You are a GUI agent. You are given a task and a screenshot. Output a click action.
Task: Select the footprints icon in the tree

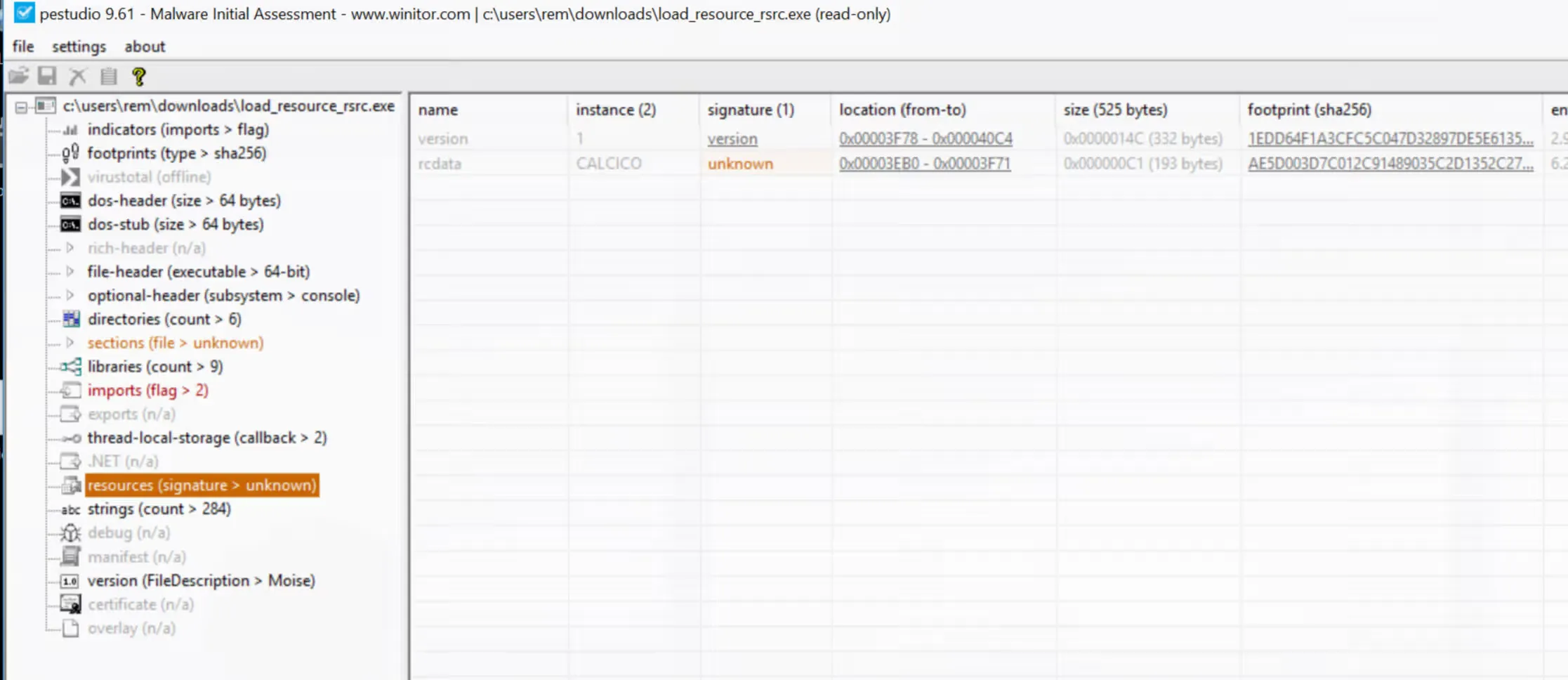coord(70,152)
